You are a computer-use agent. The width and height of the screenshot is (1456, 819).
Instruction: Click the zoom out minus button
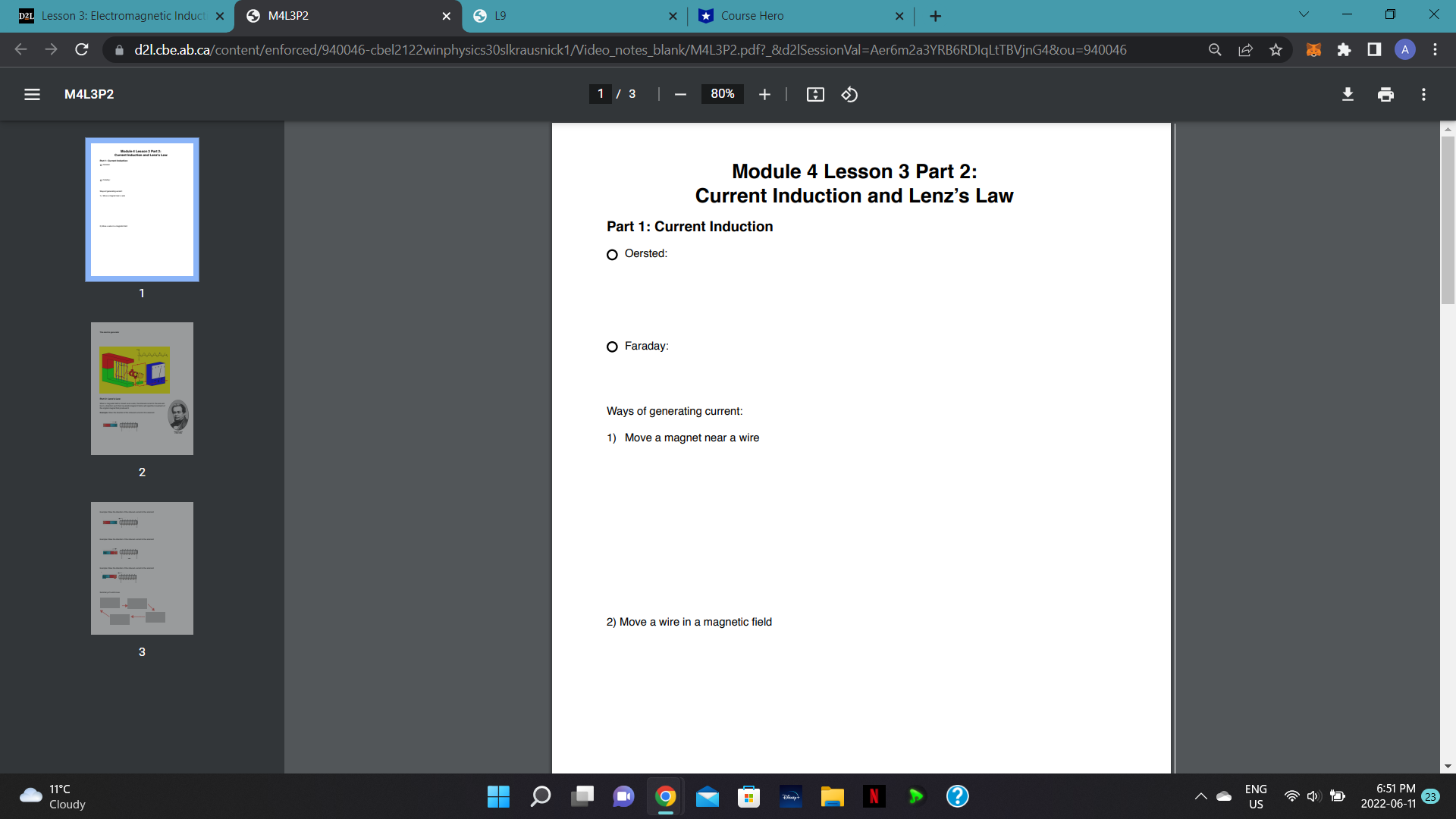click(680, 94)
